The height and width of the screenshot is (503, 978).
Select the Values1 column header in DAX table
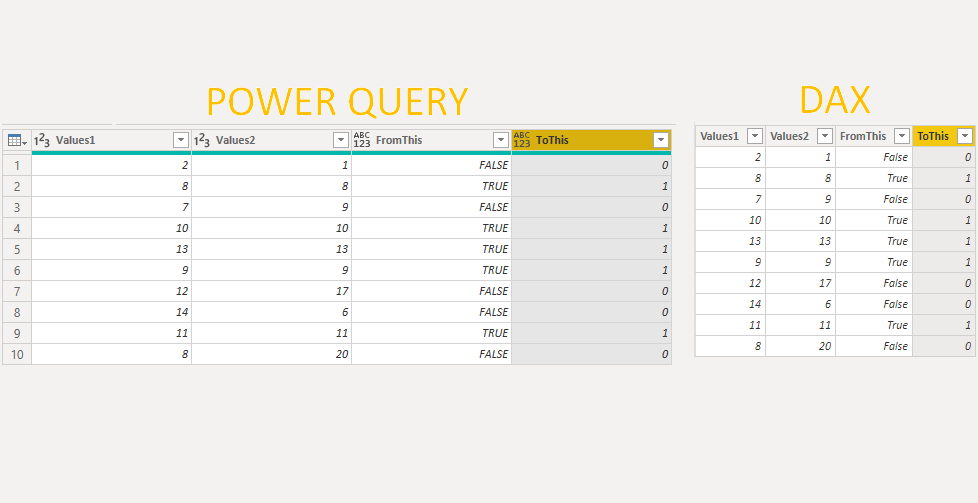pyautogui.click(x=730, y=136)
